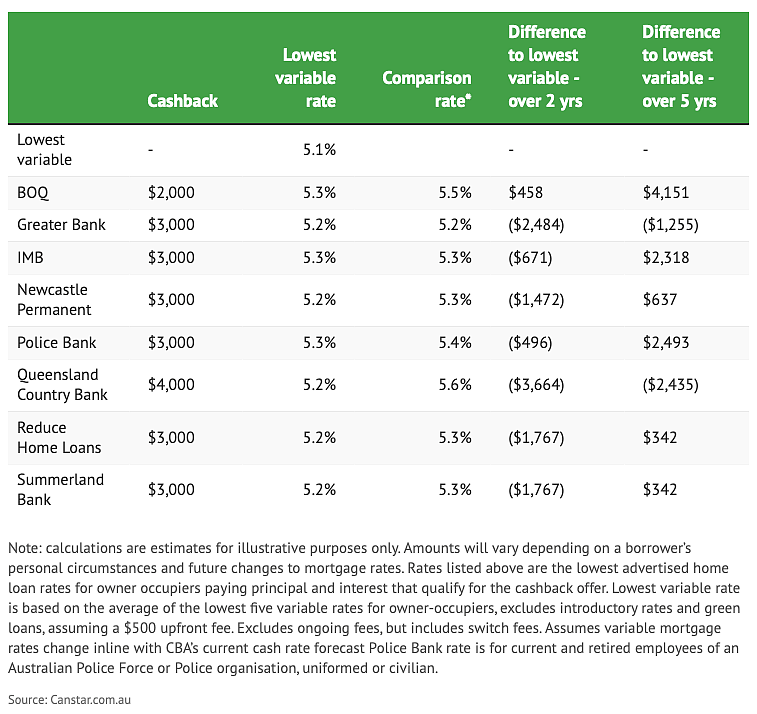Click the Police Bank row label
This screenshot has width=757, height=714.
[x=56, y=342]
